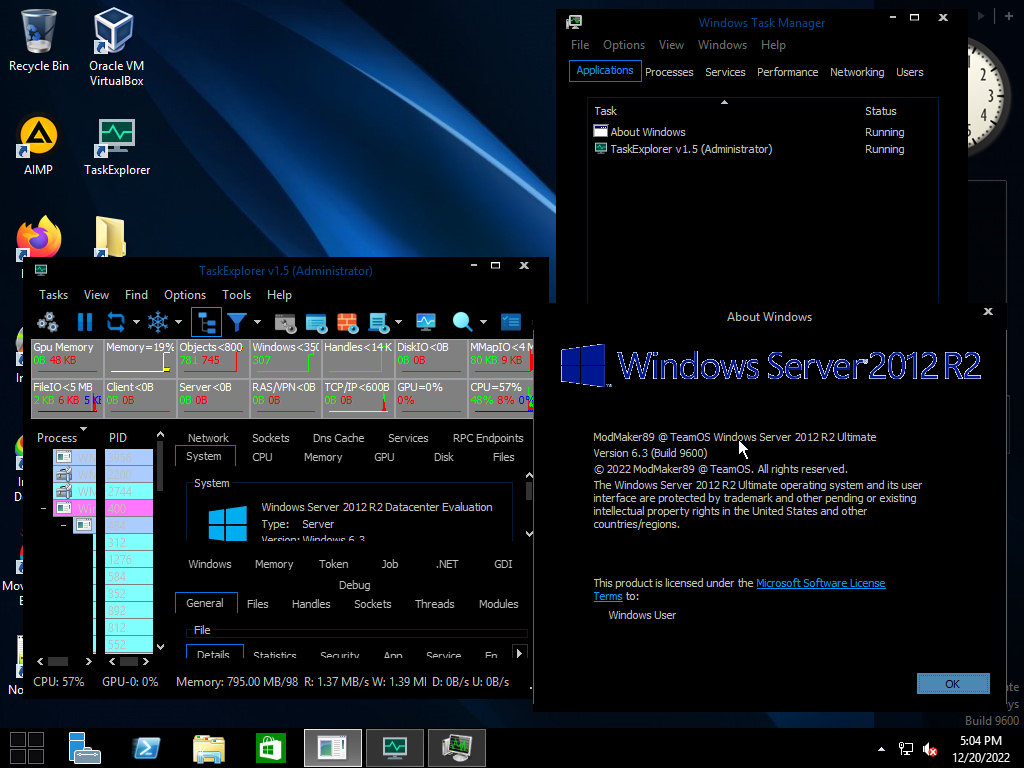Open the Recycle Bin desktop icon
Screen dimensions: 1024x768
click(39, 40)
